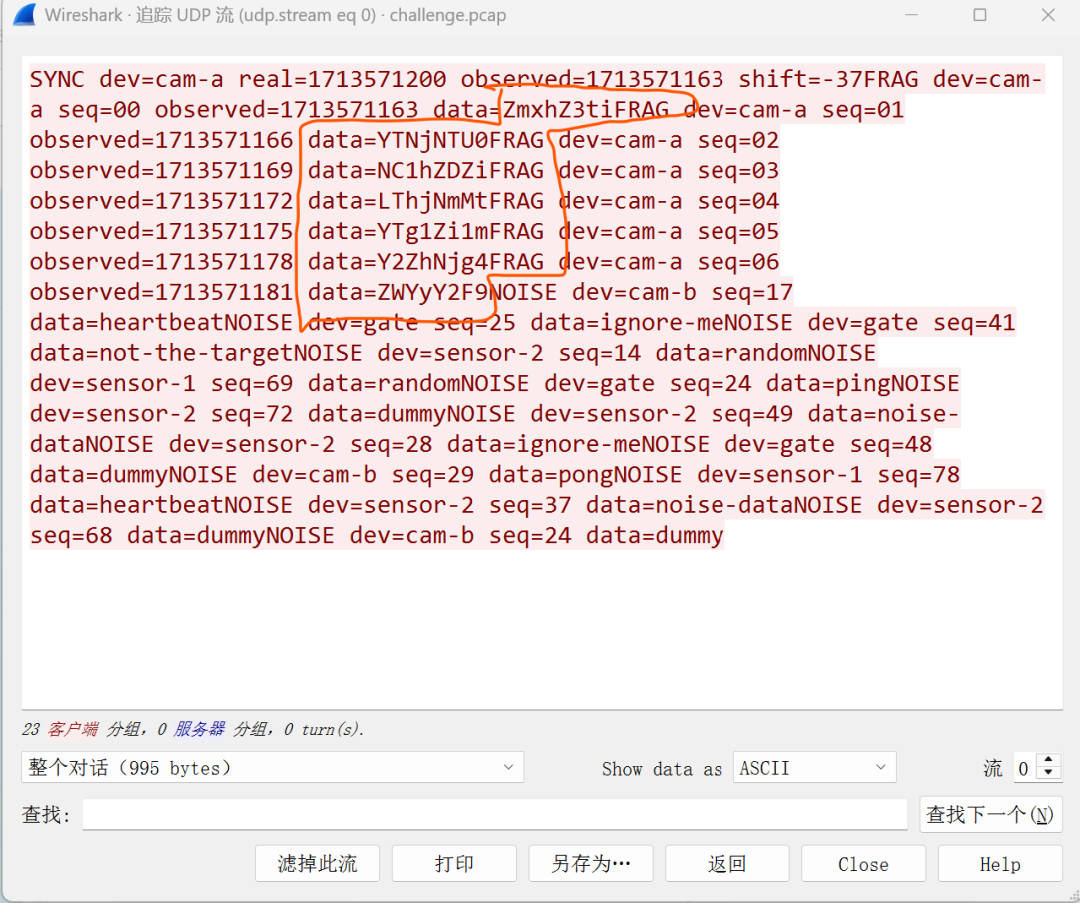Click the text 'observed=1713571181'
Screen dimensions: 1080x903
tap(161, 292)
